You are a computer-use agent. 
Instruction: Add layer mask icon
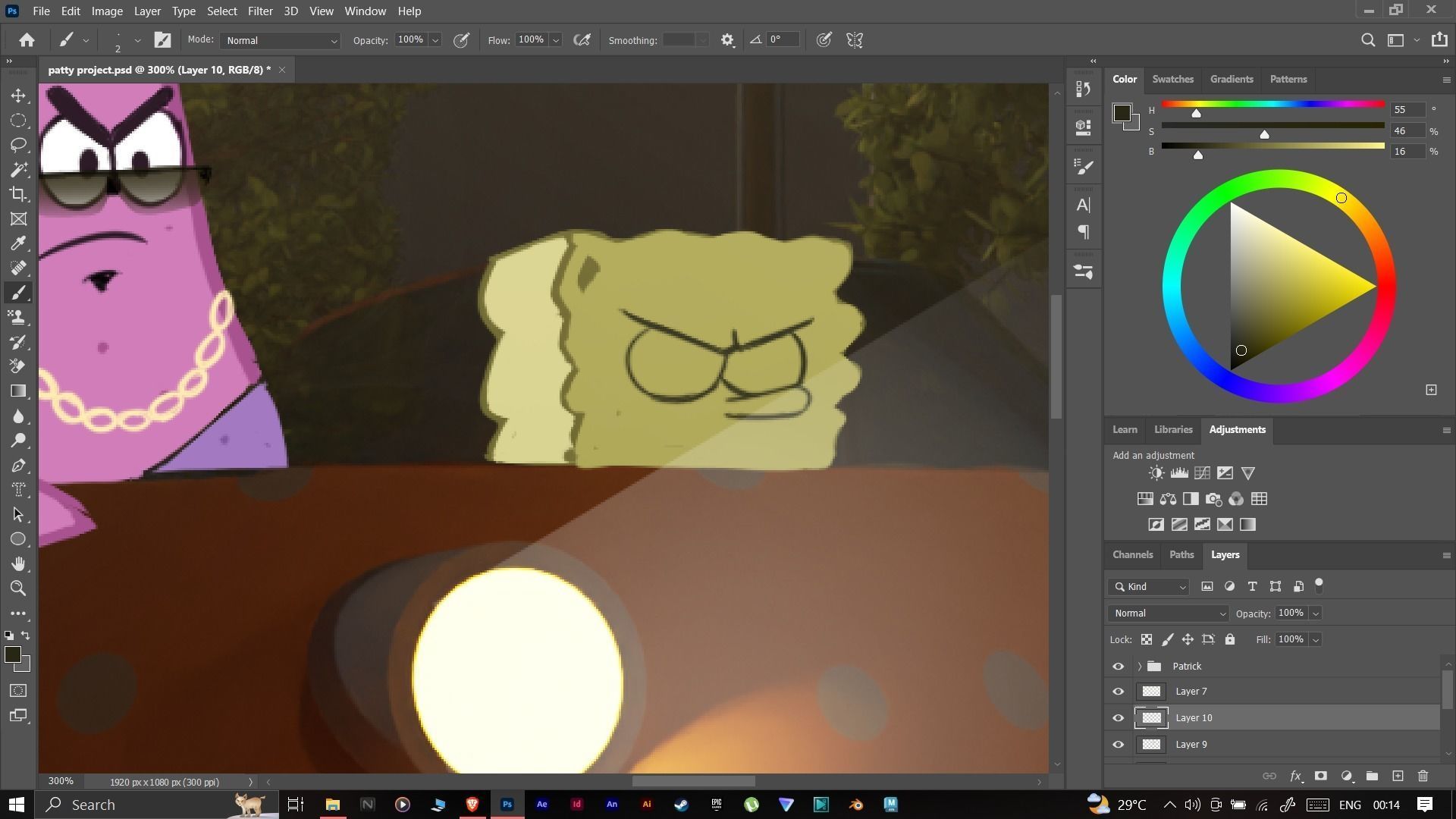click(1321, 776)
